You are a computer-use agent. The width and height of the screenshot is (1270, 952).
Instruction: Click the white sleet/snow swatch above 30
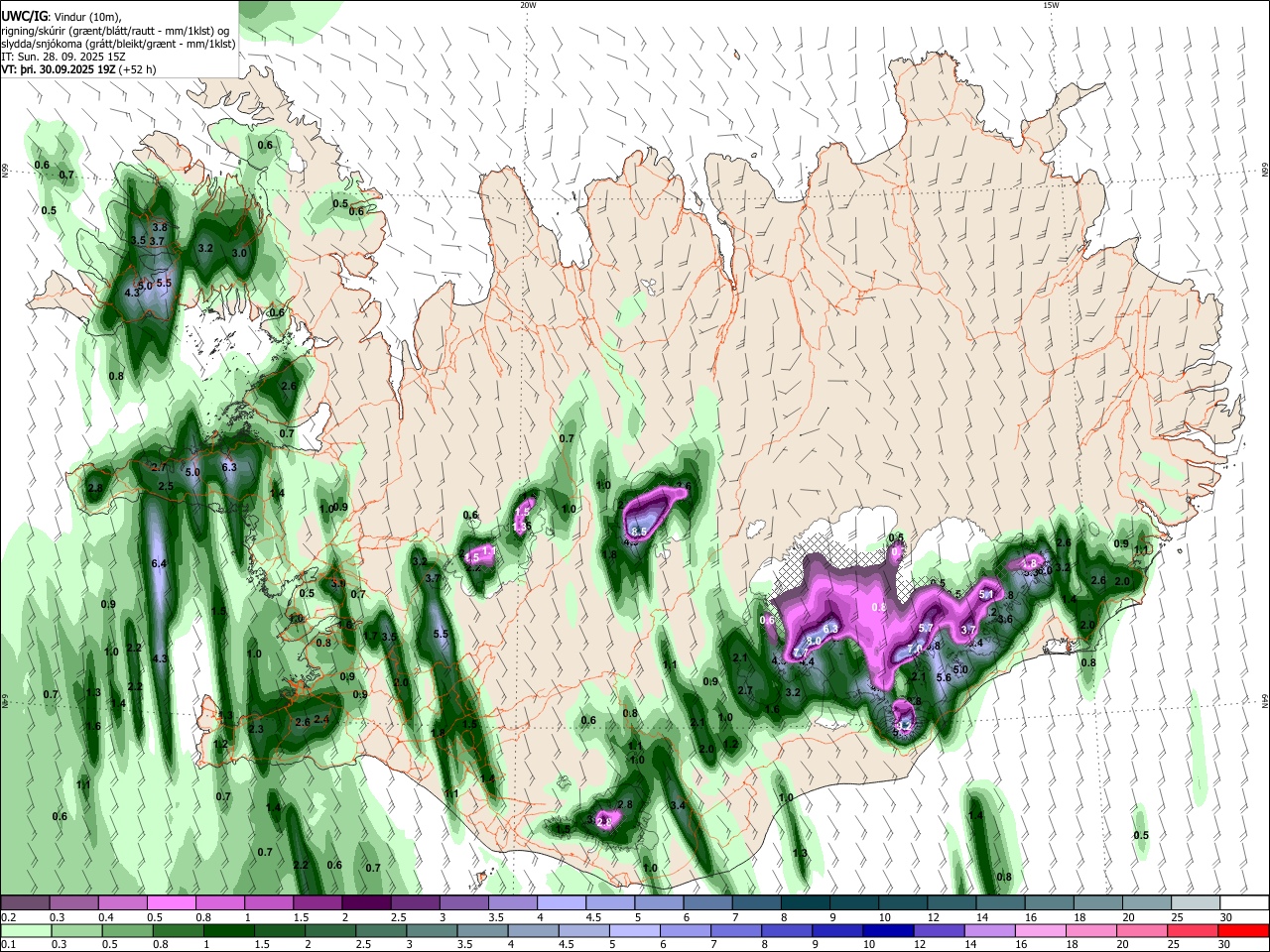point(1244,903)
